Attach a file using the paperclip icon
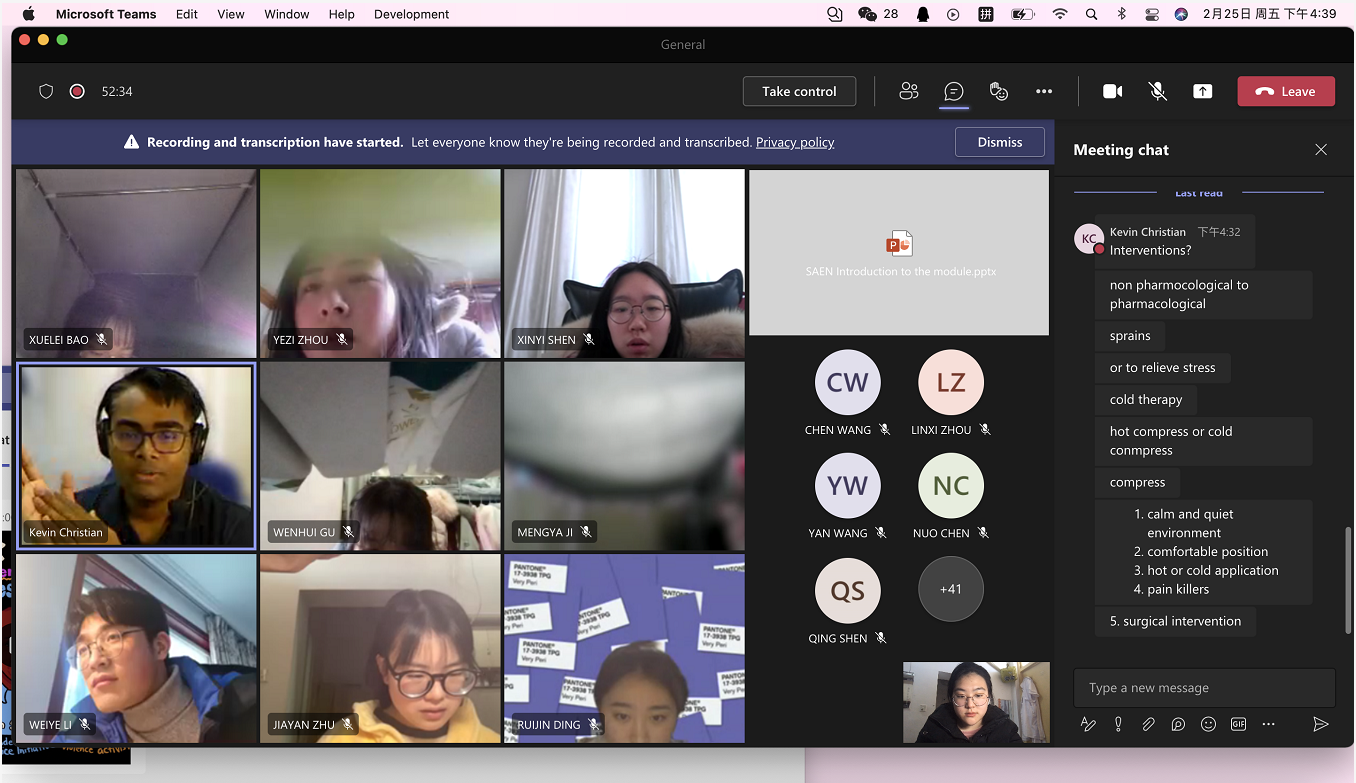 click(1148, 724)
